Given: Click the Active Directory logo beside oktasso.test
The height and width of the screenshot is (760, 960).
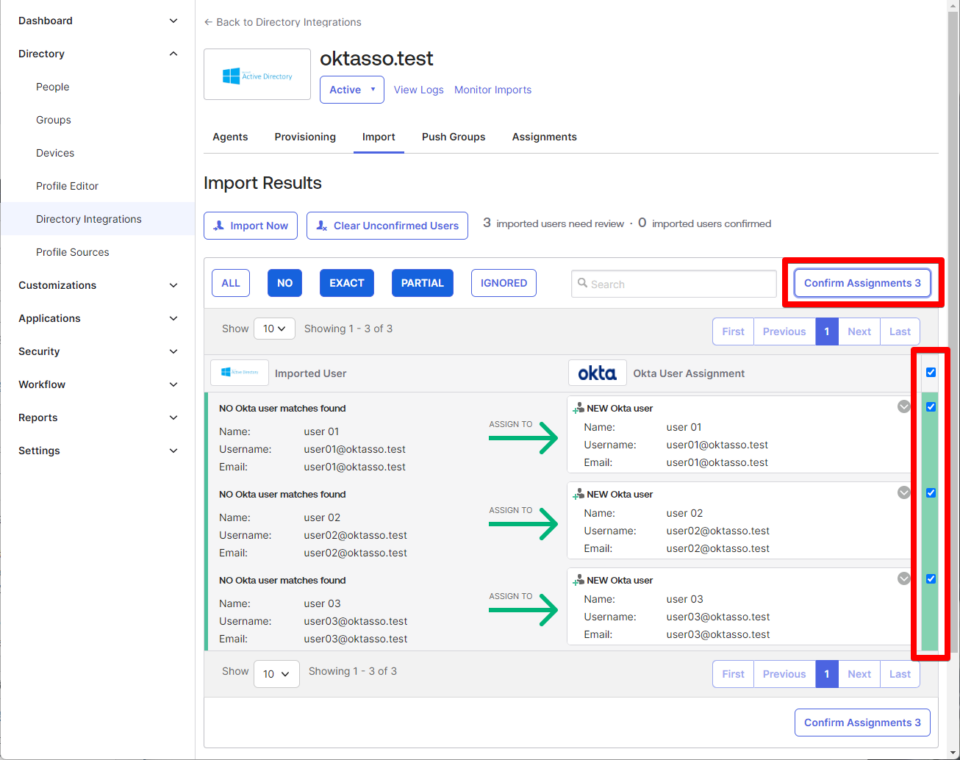Looking at the screenshot, I should pyautogui.click(x=256, y=74).
